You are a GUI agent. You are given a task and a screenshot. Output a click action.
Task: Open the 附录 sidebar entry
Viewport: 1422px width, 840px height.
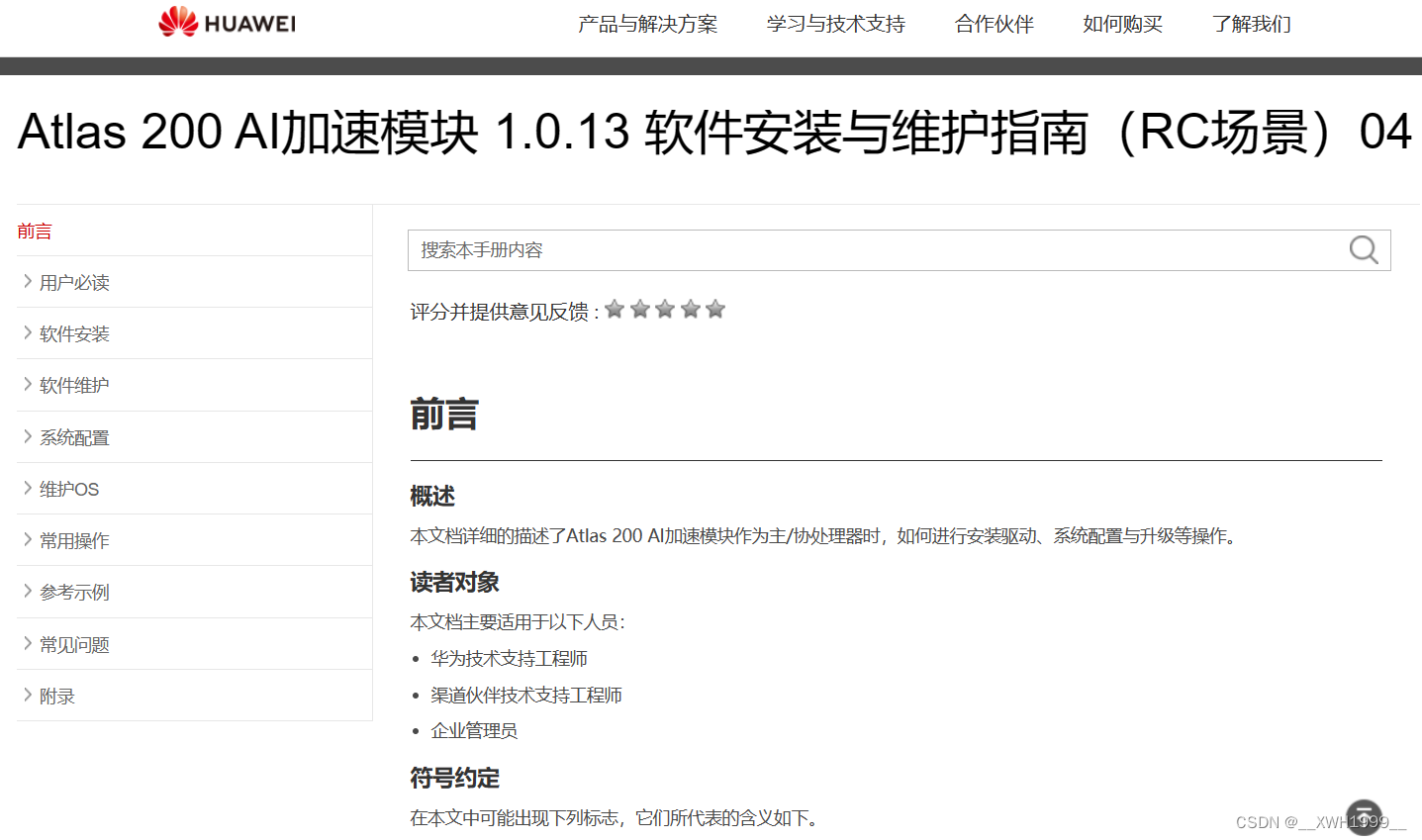coord(57,697)
